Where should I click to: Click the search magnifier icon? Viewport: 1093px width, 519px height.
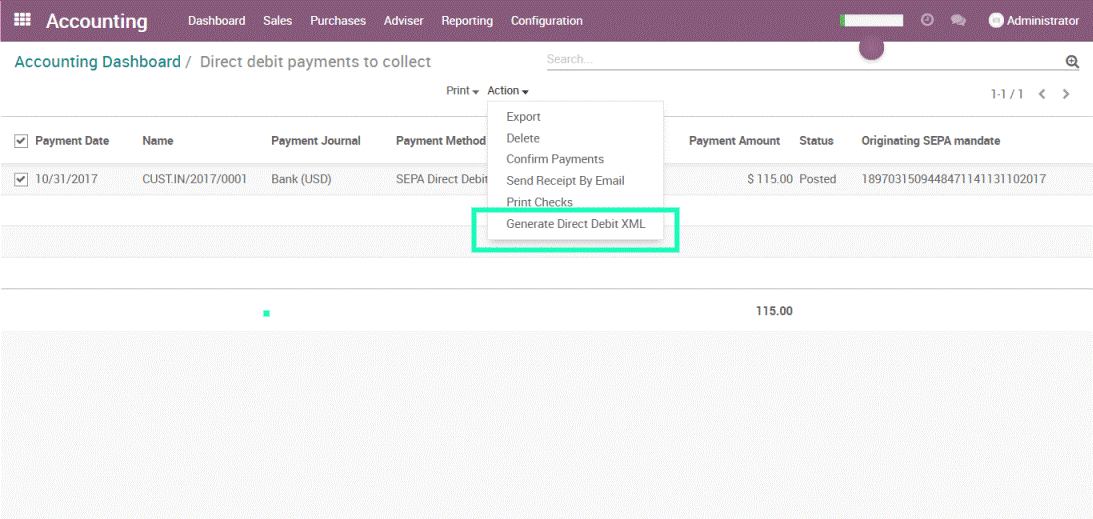tap(1072, 61)
